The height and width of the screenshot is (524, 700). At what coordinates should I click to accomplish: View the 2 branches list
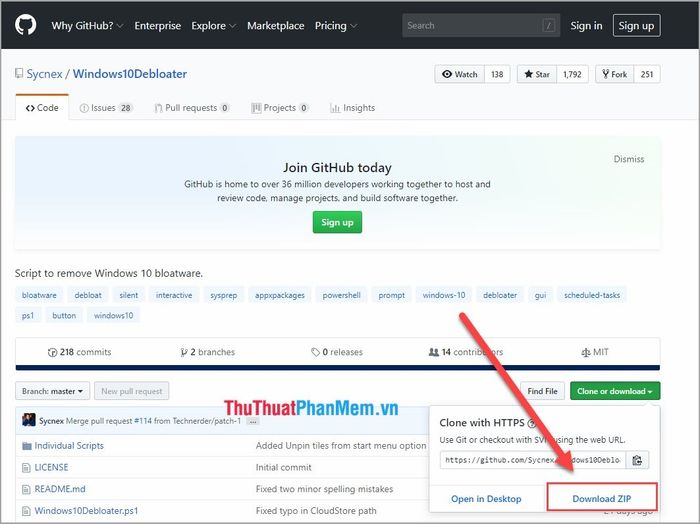(x=208, y=352)
